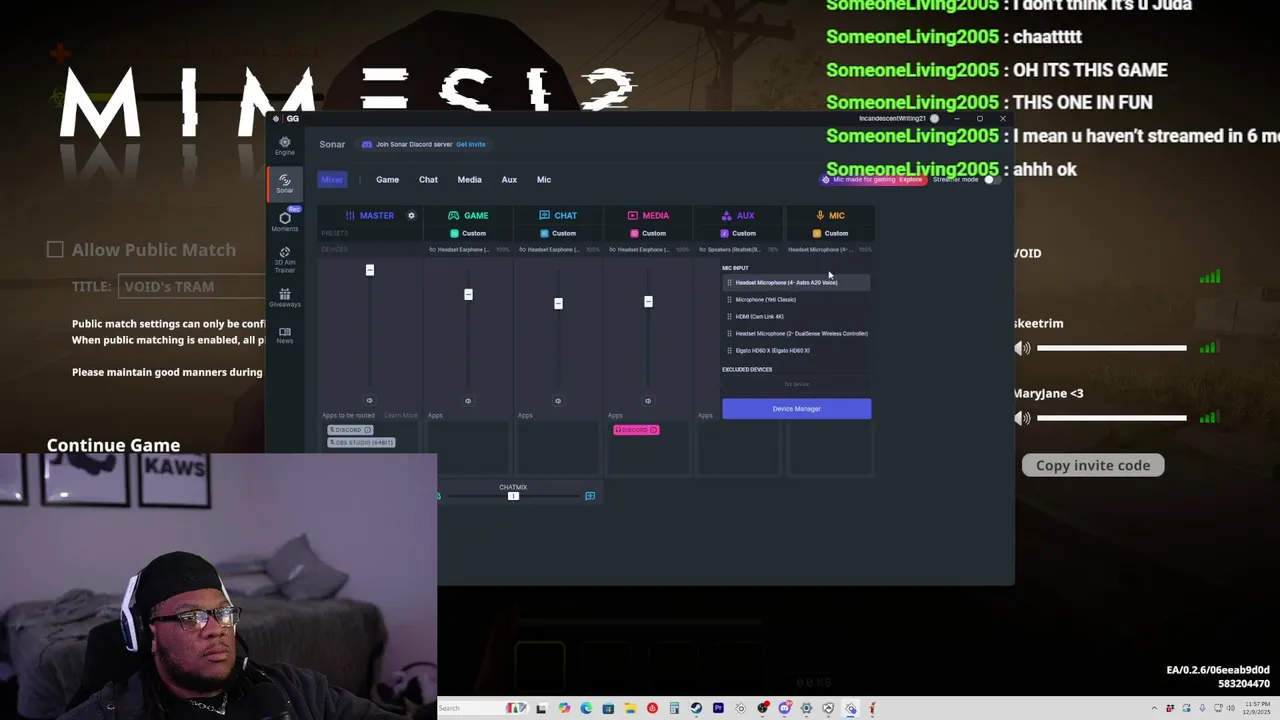Screen dimensions: 1280x720
Task: Open Microsoft Edge from the taskbar
Action: 586,708
